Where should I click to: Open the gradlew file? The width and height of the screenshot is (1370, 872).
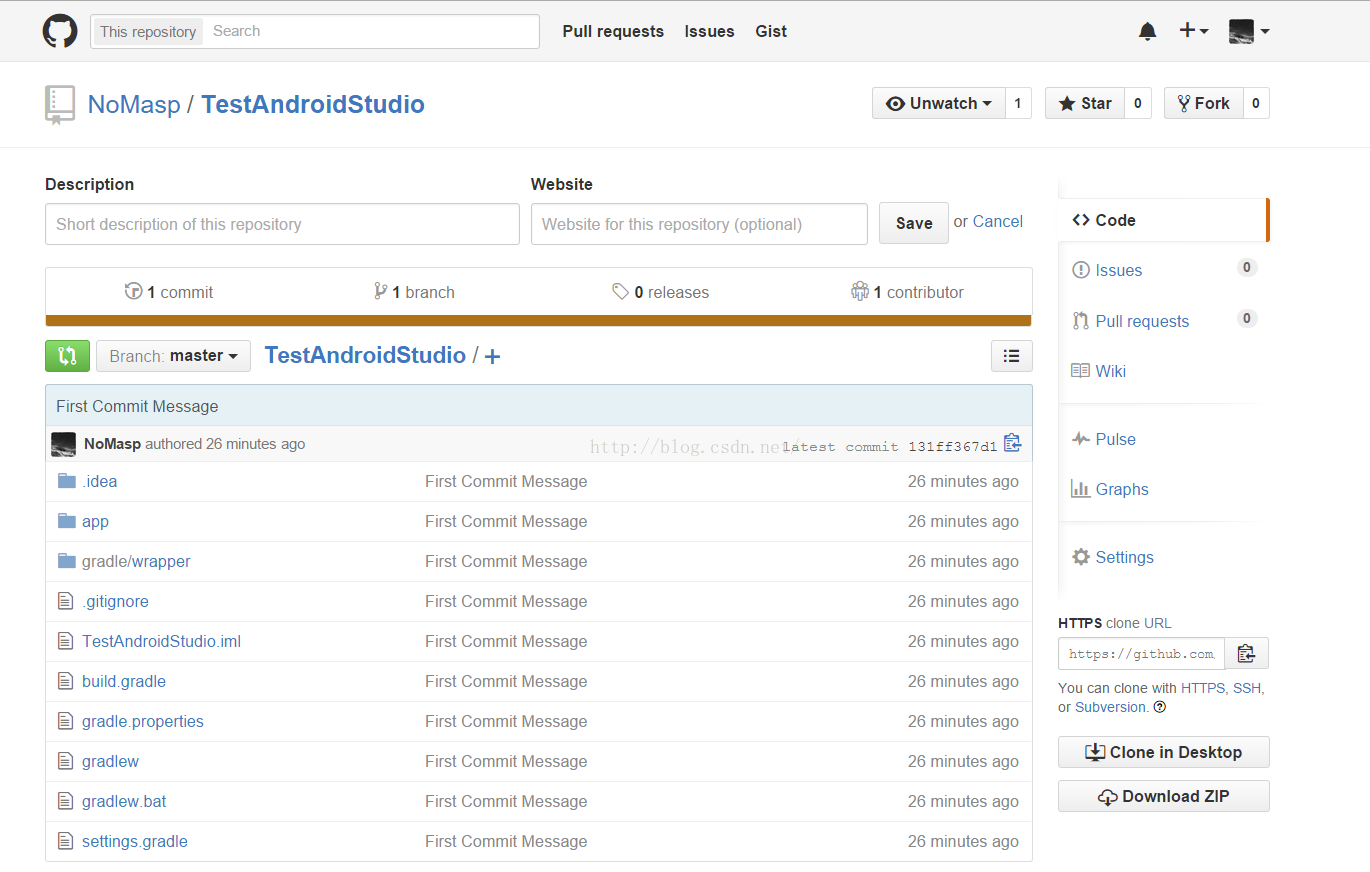110,761
